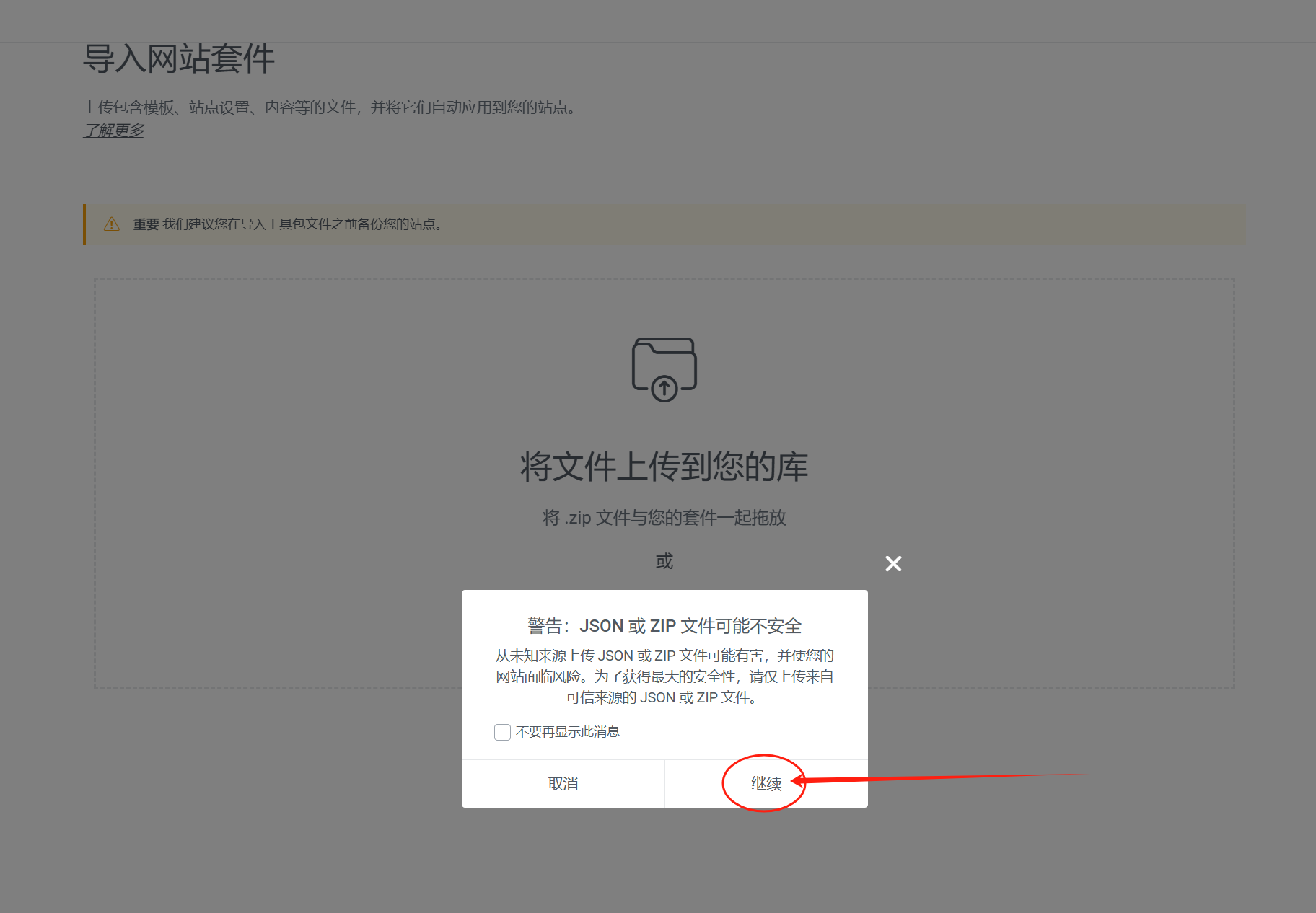Viewport: 1316px width, 913px height.
Task: Check the option to stop showing this message
Action: [502, 732]
